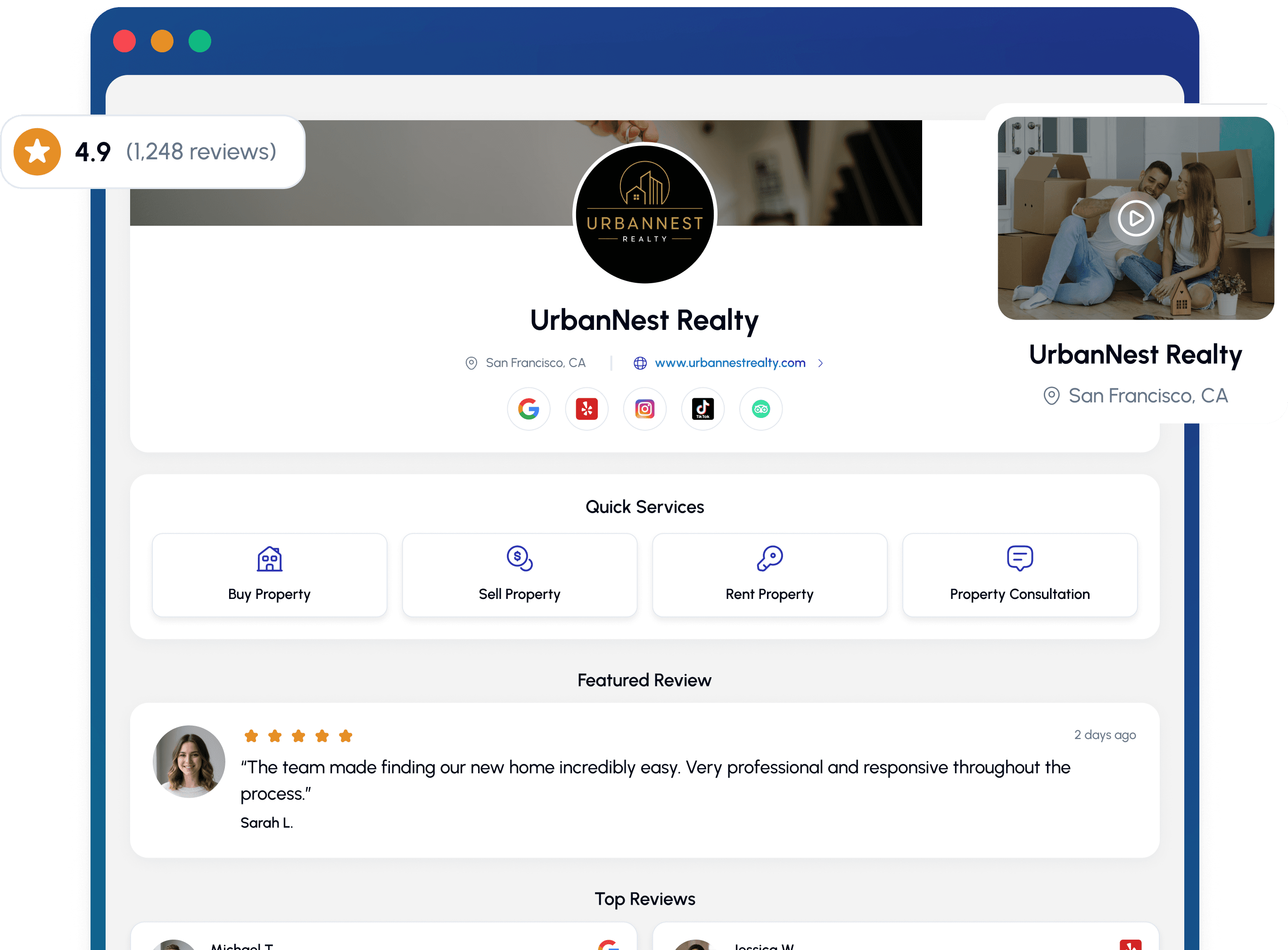
Task: Click the "Sarah L." reviewer name
Action: (x=266, y=823)
